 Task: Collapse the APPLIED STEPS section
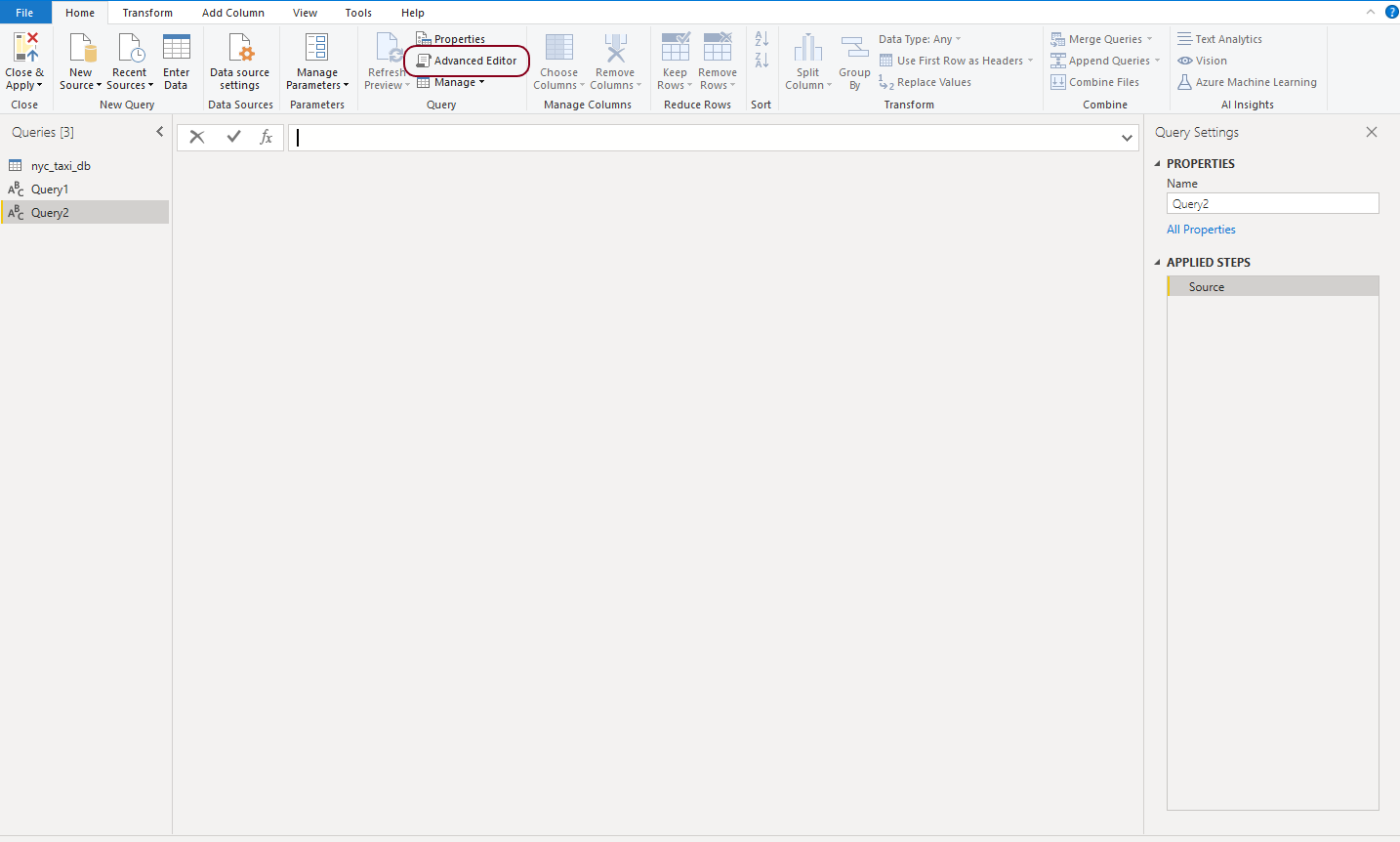pos(1158,263)
